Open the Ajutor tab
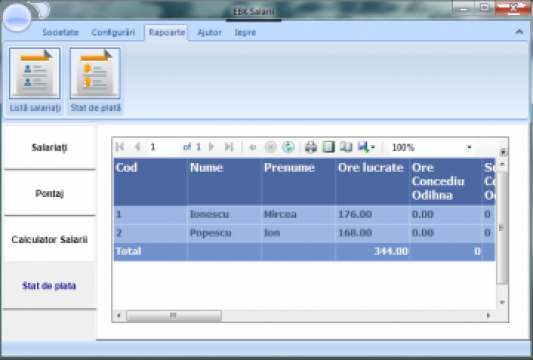Viewport: 533px width, 360px height. coord(209,32)
